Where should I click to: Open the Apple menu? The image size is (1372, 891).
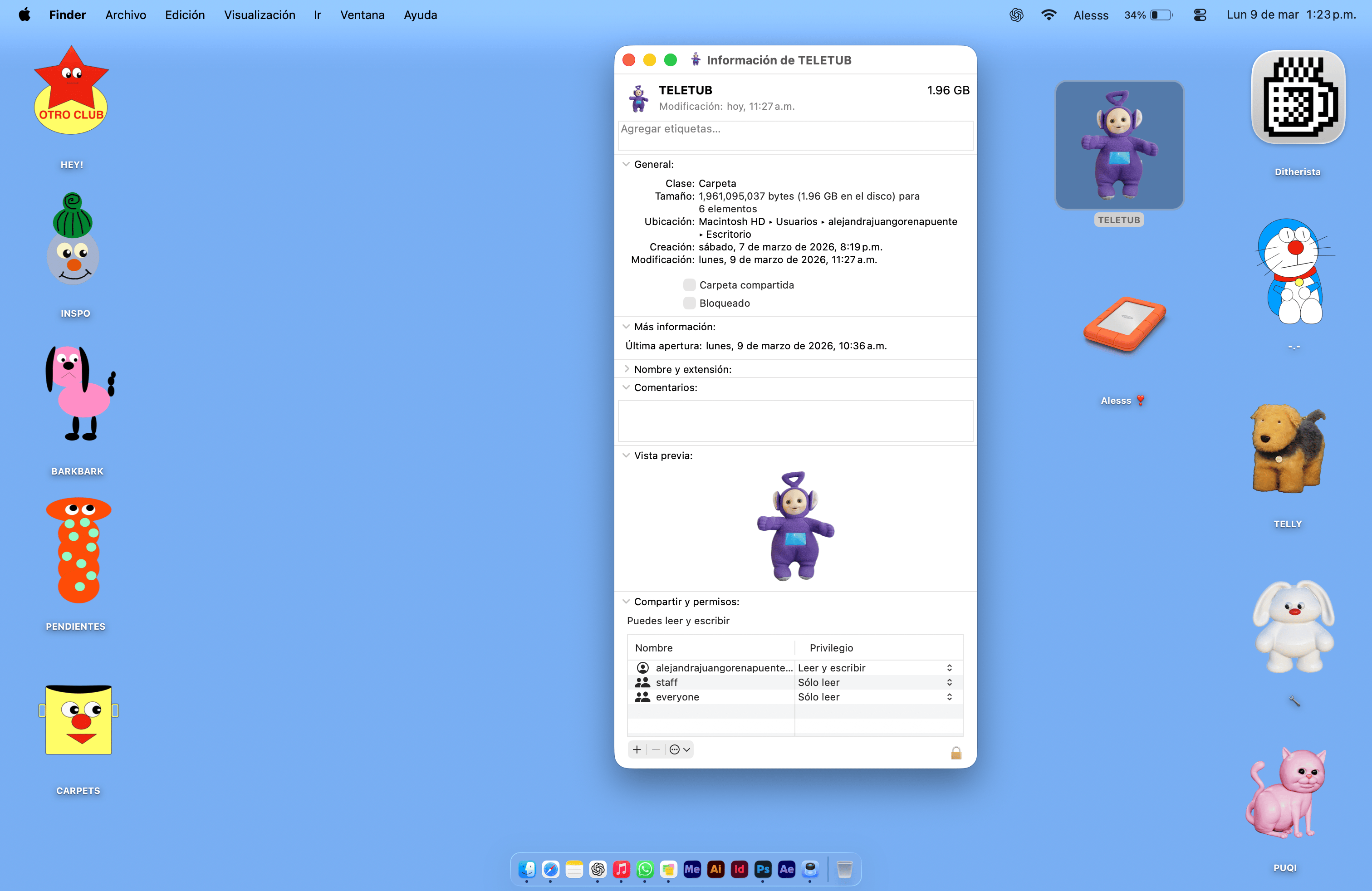coord(24,15)
